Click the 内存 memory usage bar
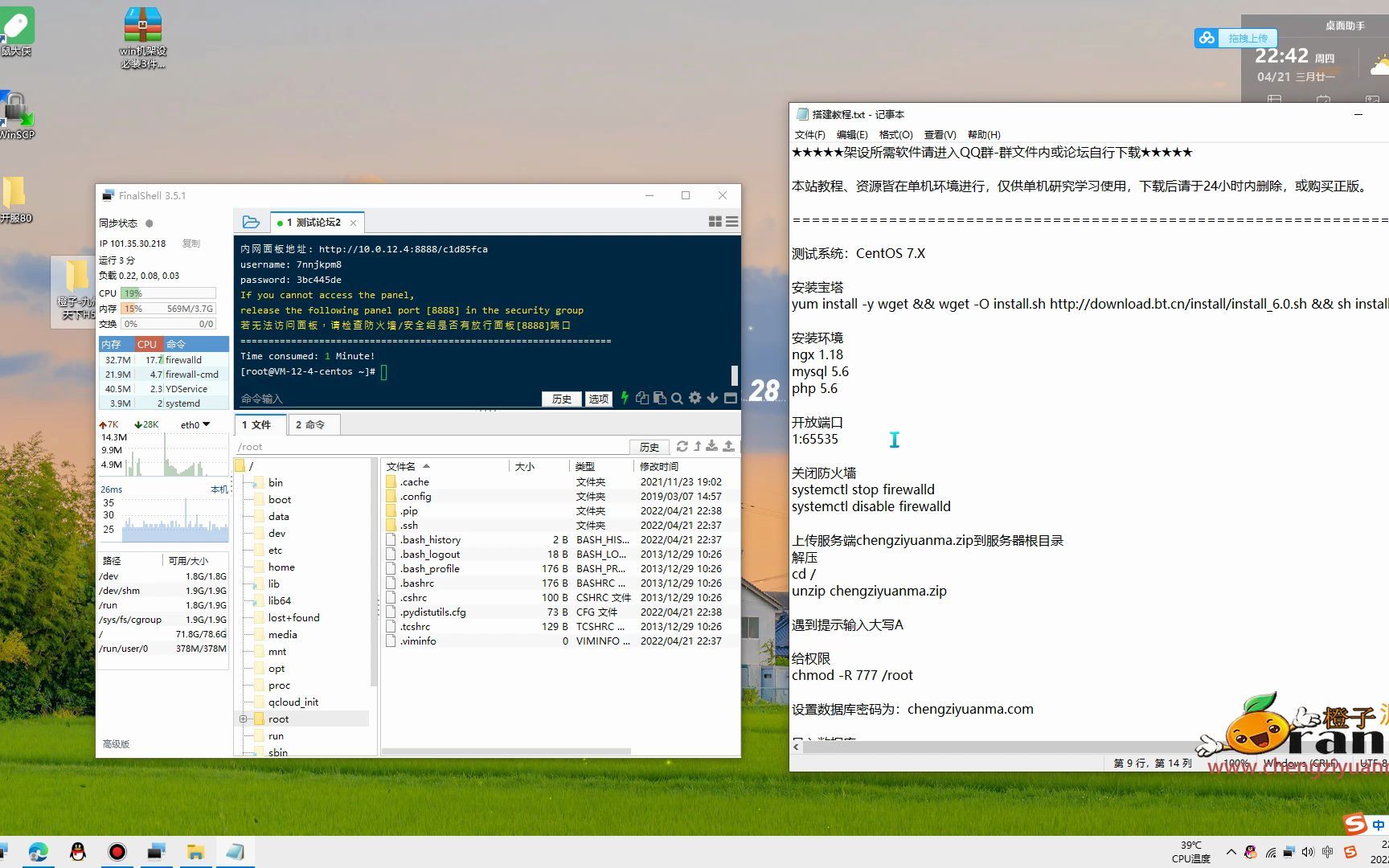 pos(168,309)
